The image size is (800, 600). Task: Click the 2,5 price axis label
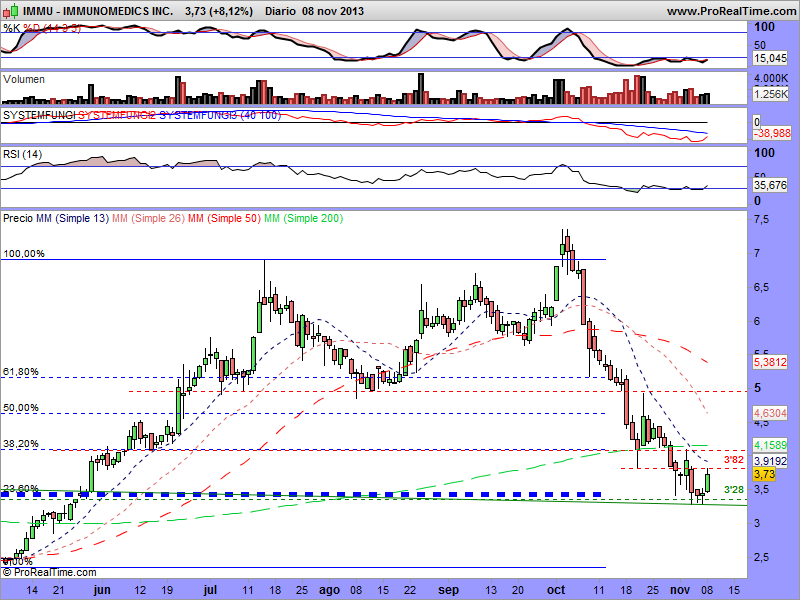(x=761, y=557)
